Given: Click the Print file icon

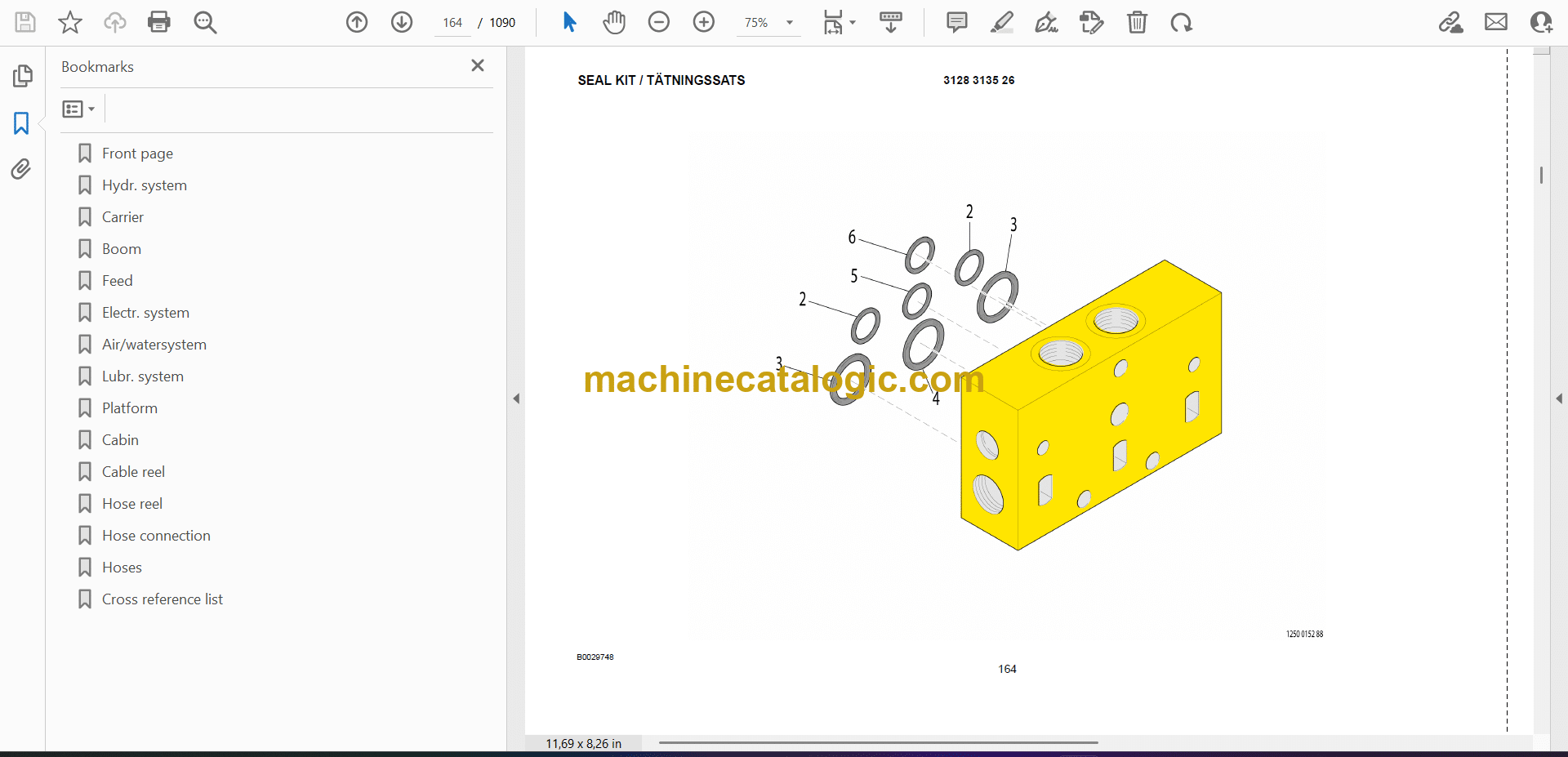Looking at the screenshot, I should [x=158, y=22].
